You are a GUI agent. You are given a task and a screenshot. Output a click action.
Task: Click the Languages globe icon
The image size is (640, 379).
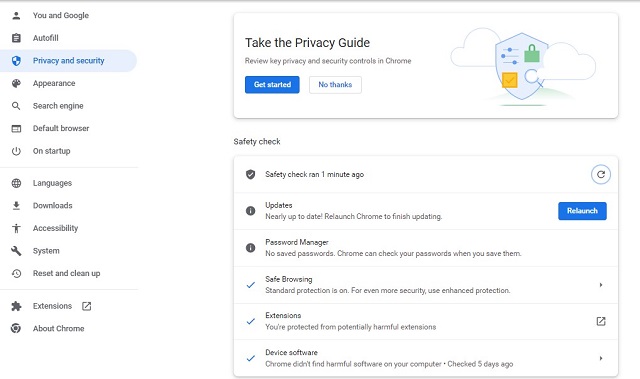[x=16, y=183]
